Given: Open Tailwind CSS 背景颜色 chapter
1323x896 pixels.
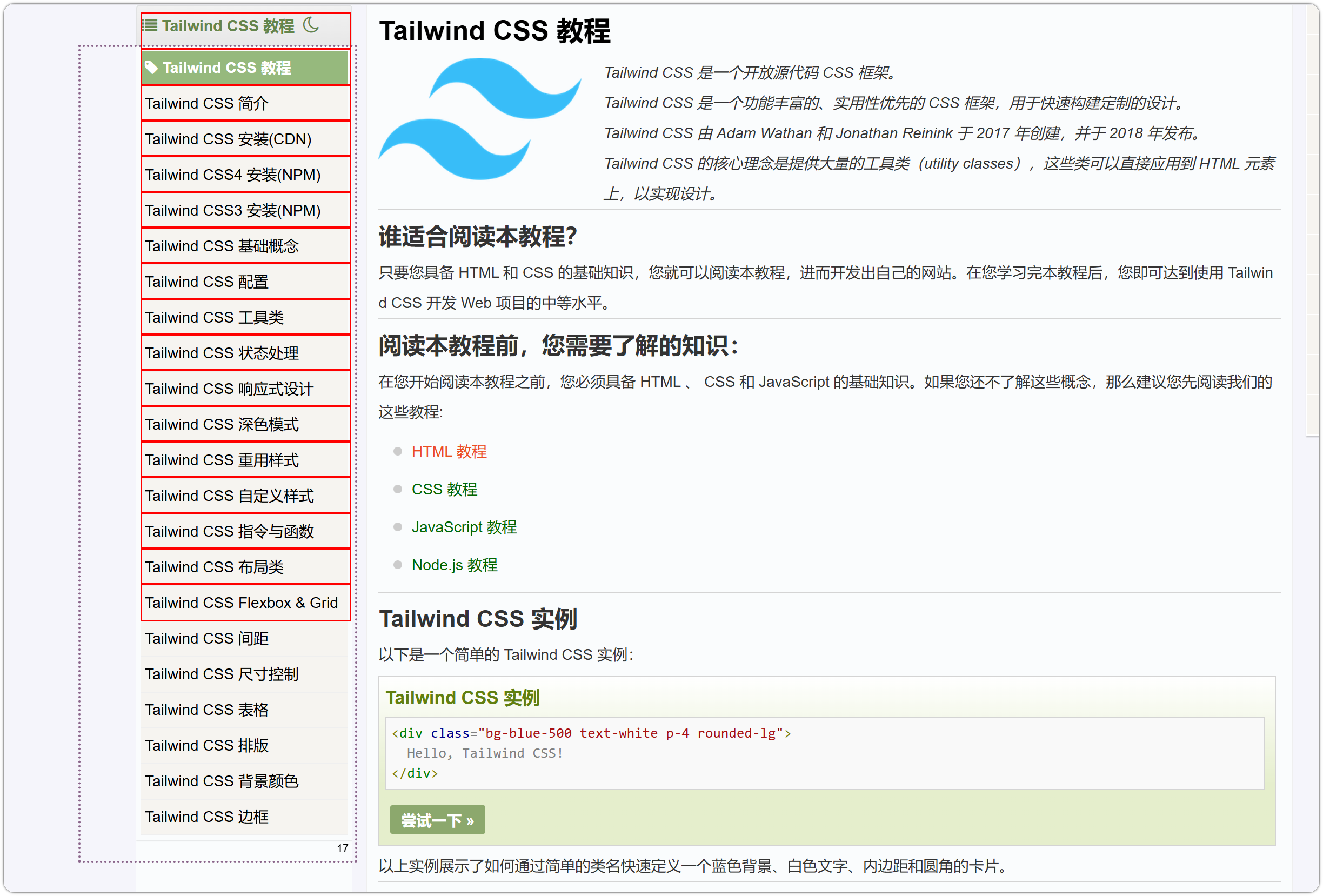Looking at the screenshot, I should click(x=244, y=781).
